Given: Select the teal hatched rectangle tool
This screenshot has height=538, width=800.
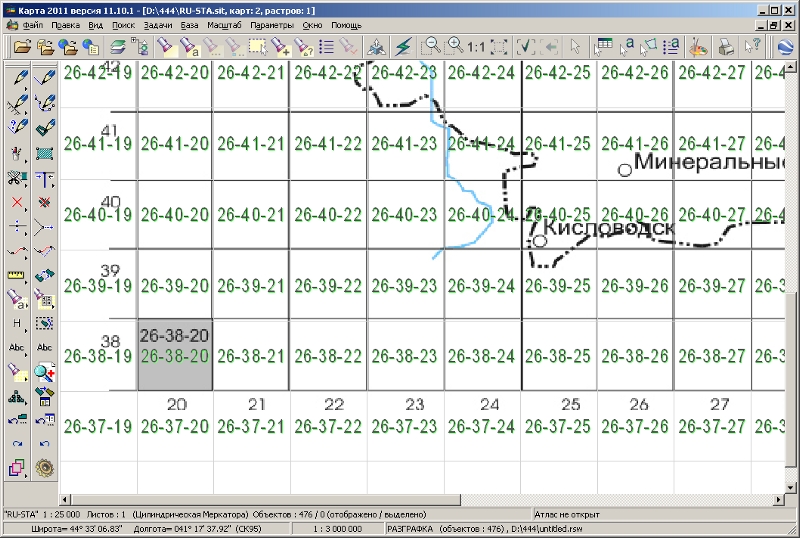Looking at the screenshot, I should pos(45,153).
